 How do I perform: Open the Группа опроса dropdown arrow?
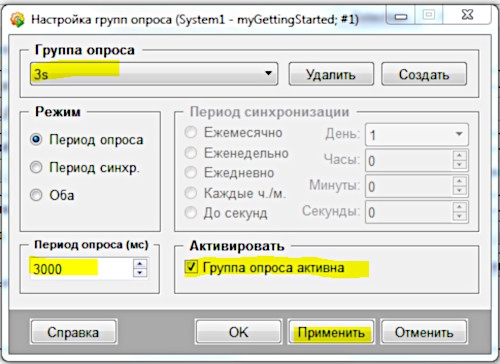(268, 73)
